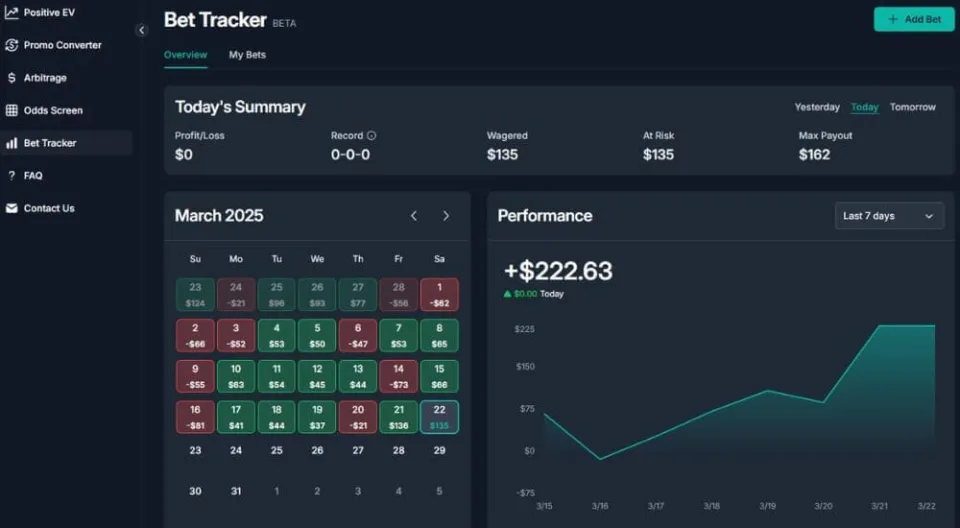The width and height of the screenshot is (960, 528).
Task: Select the Overview tab
Action: click(x=186, y=55)
